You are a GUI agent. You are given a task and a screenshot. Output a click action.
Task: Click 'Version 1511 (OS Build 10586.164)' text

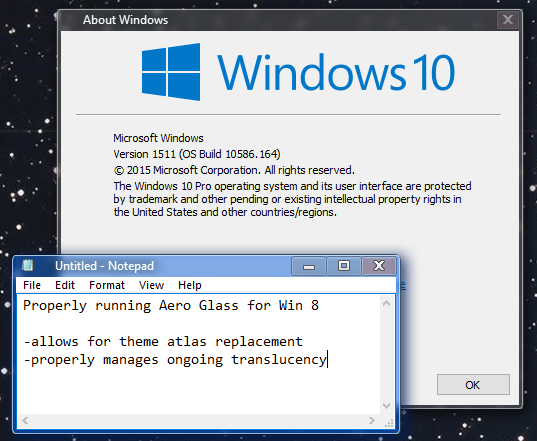197,154
